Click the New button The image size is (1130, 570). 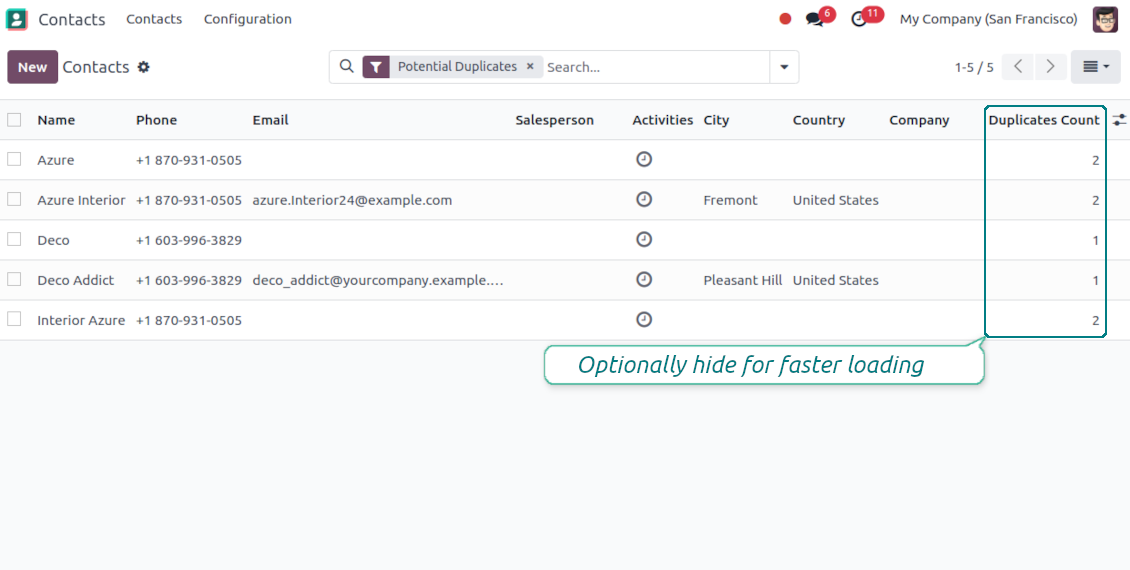pos(32,67)
